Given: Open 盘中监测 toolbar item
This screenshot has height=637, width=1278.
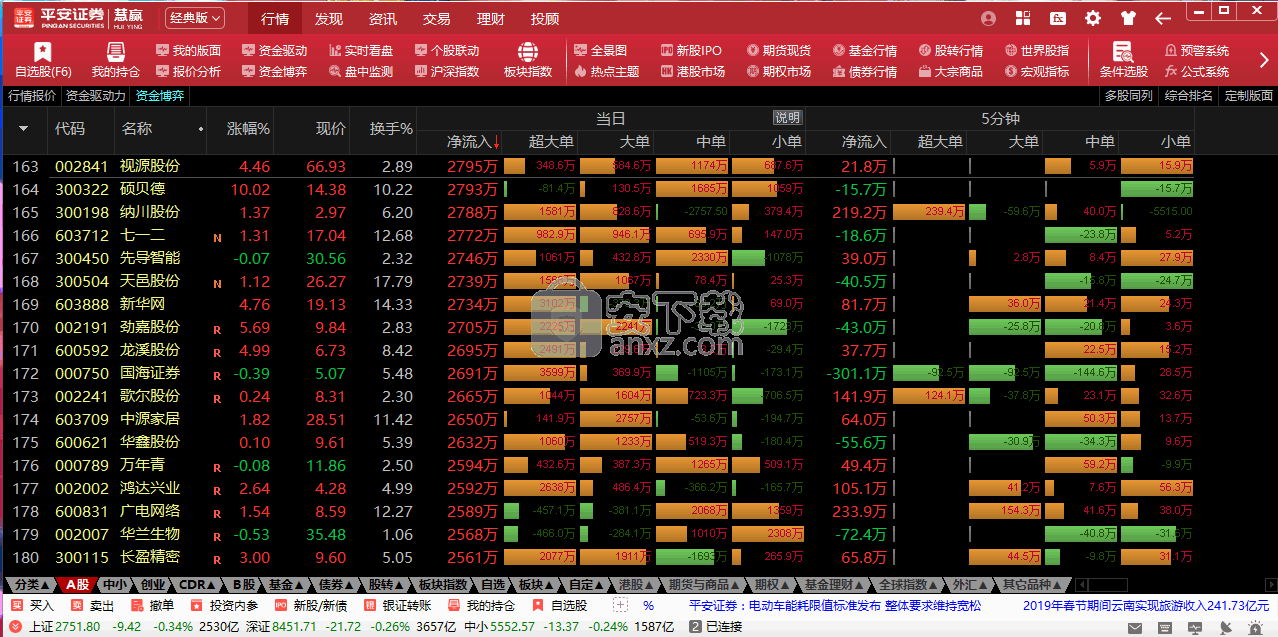Looking at the screenshot, I should (360, 71).
